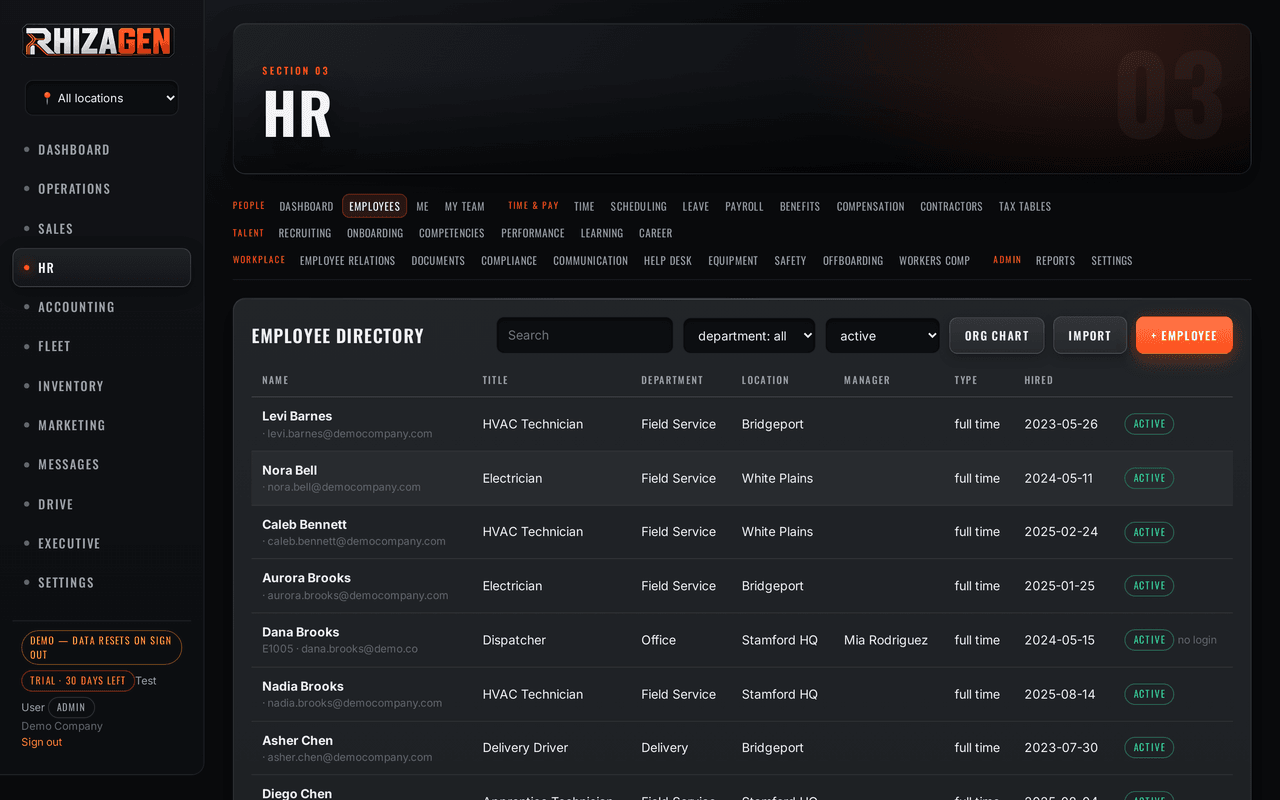Viewport: 1280px width, 800px height.
Task: Open the Workers Comp tab
Action: coord(934,260)
